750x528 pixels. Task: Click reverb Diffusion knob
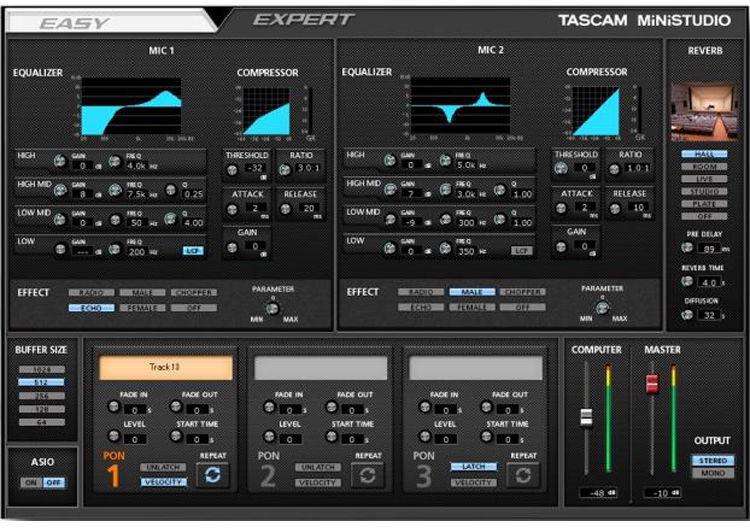tap(687, 315)
